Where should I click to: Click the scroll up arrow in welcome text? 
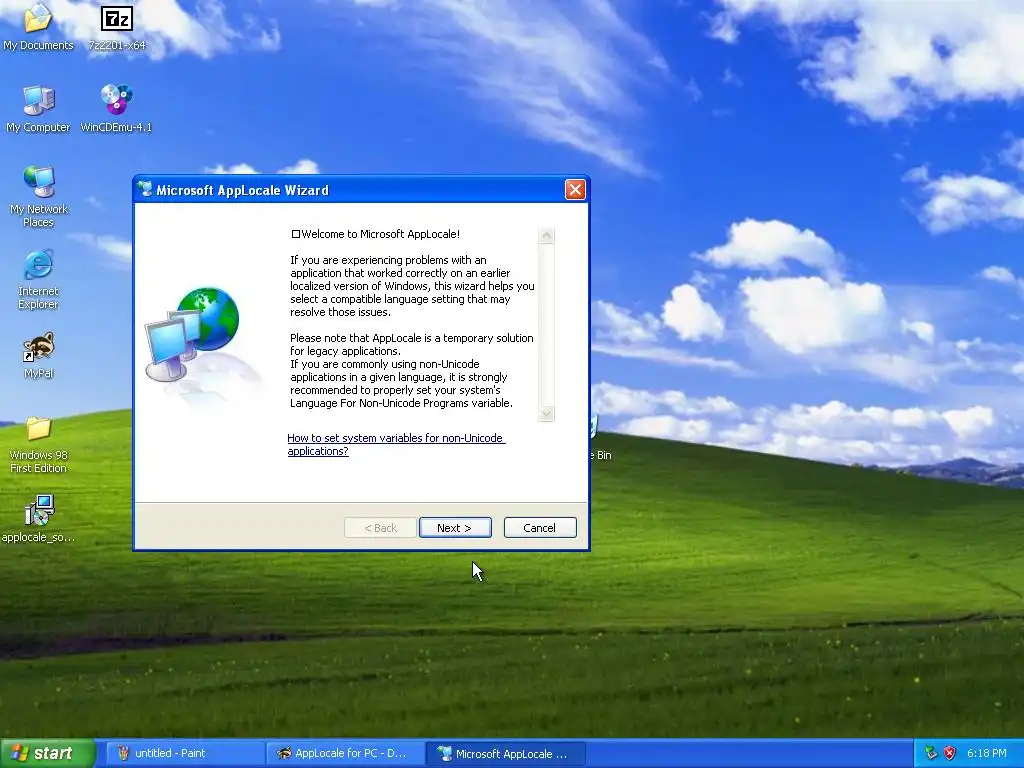click(547, 235)
